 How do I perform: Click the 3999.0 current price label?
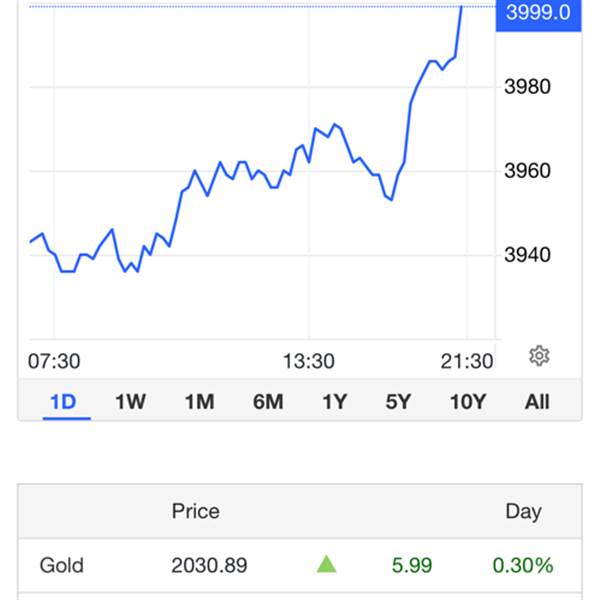click(x=538, y=14)
